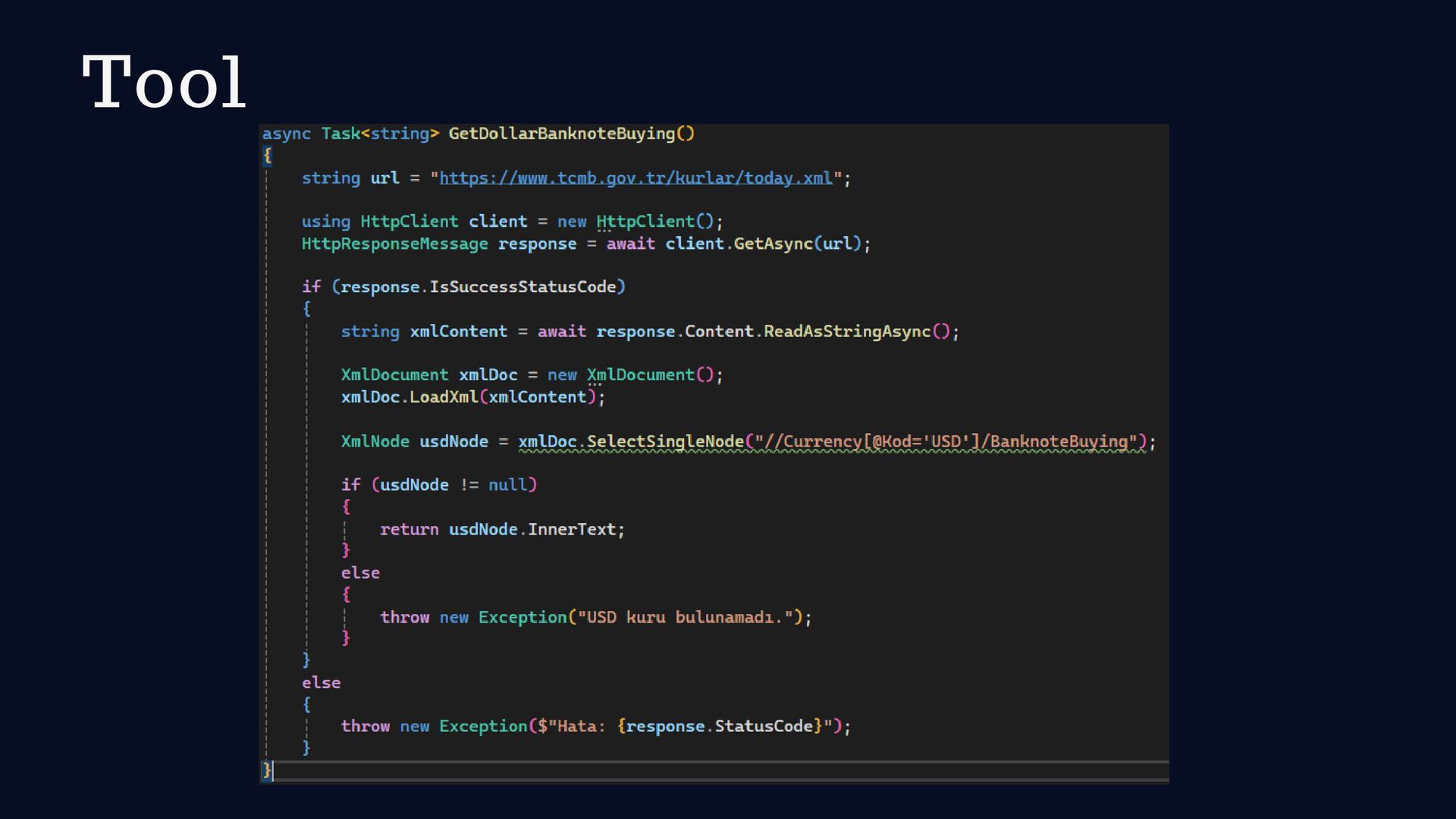Image resolution: width=1456 pixels, height=819 pixels.
Task: Click the GetAsync method call
Action: point(773,243)
